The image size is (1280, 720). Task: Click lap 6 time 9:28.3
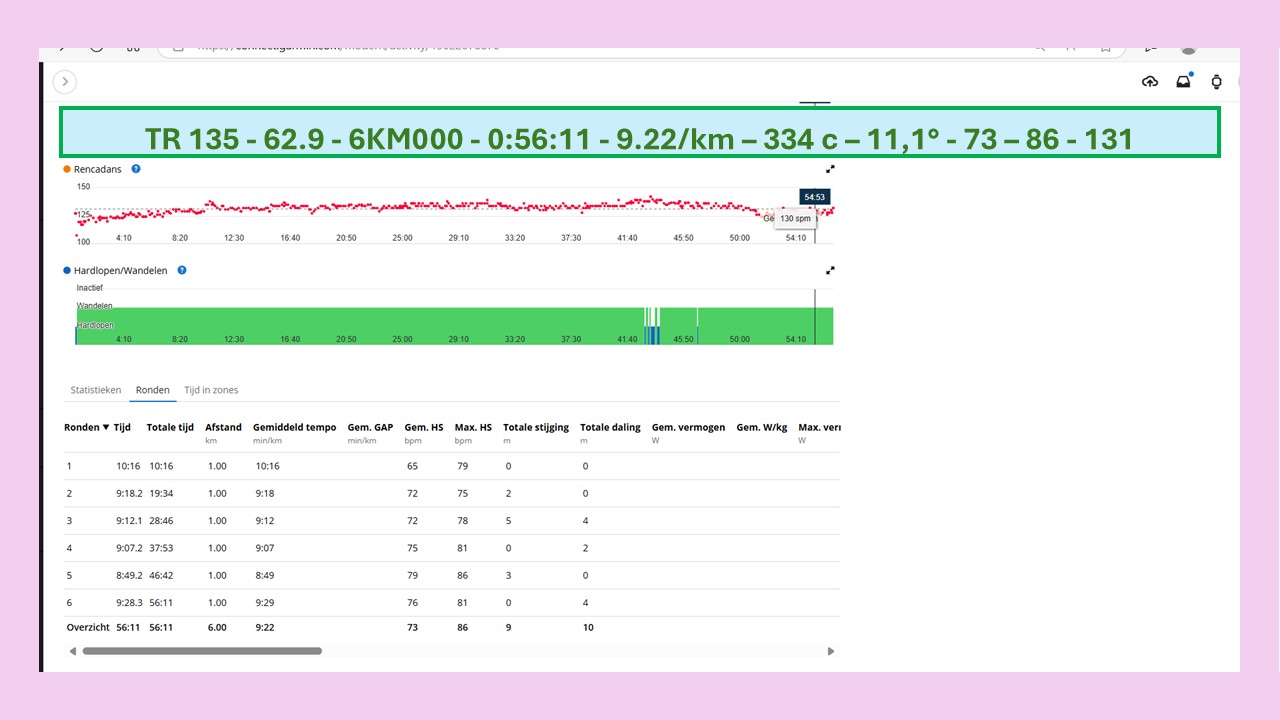(128, 603)
